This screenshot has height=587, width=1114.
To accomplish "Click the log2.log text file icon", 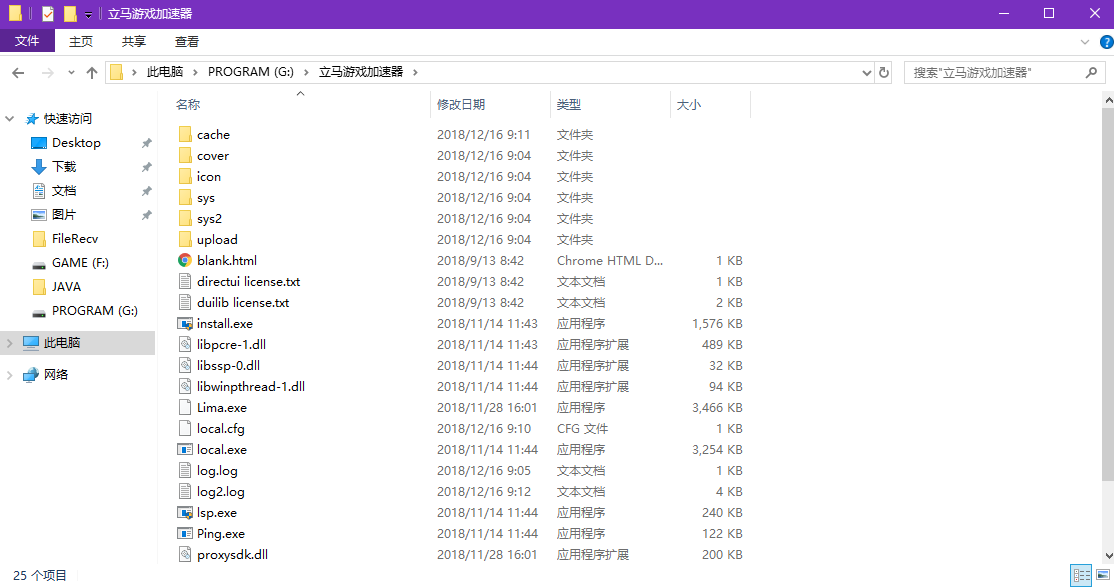I will (x=185, y=491).
